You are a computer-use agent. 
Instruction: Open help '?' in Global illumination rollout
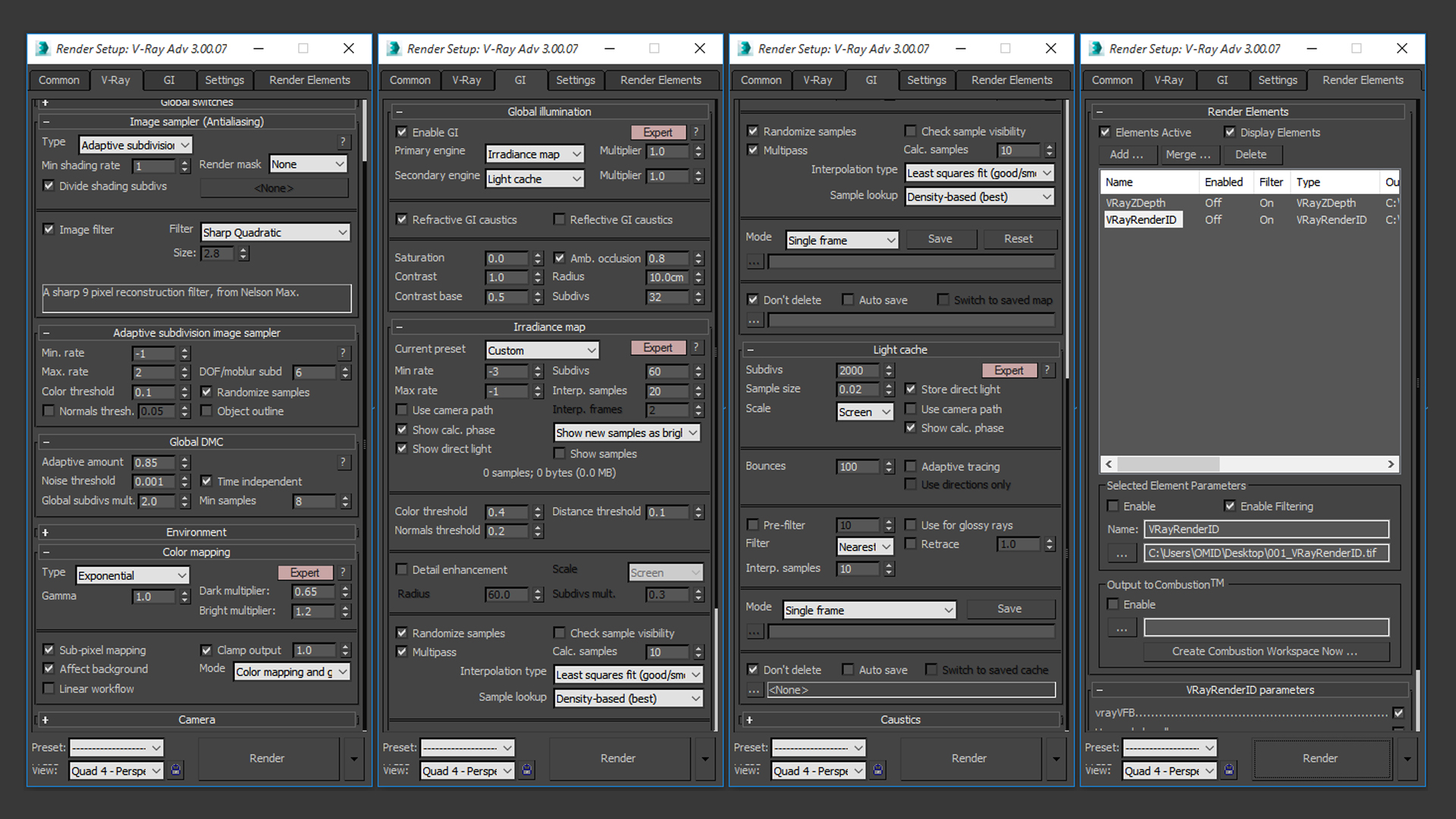coord(696,132)
